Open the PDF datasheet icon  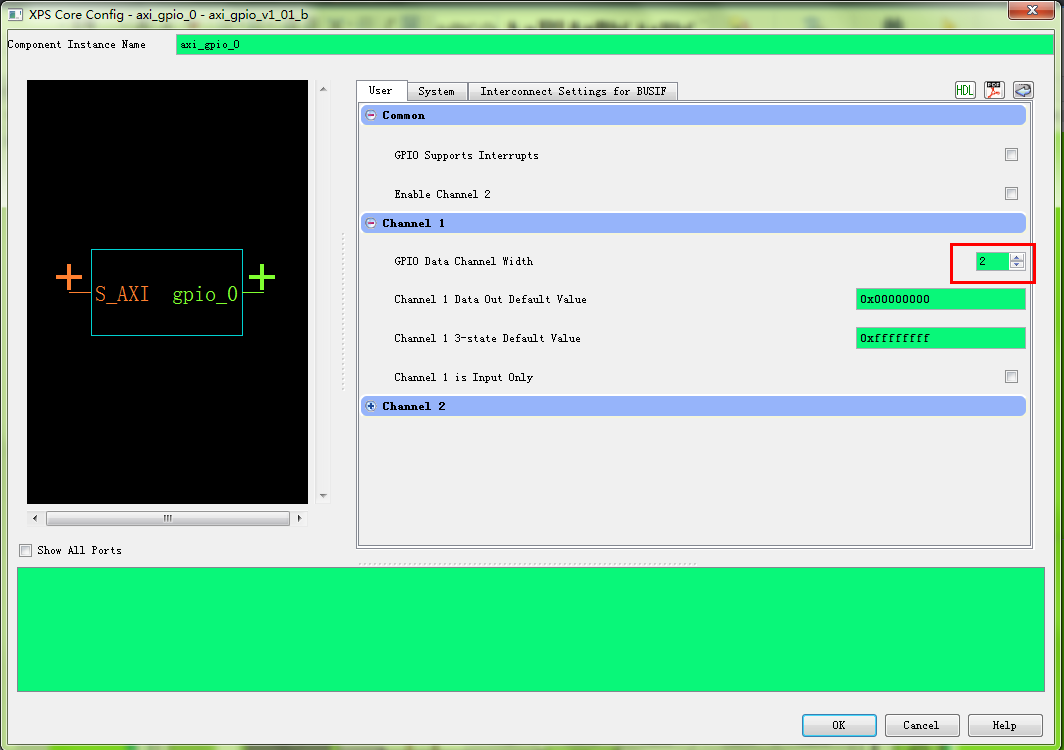[x=994, y=90]
